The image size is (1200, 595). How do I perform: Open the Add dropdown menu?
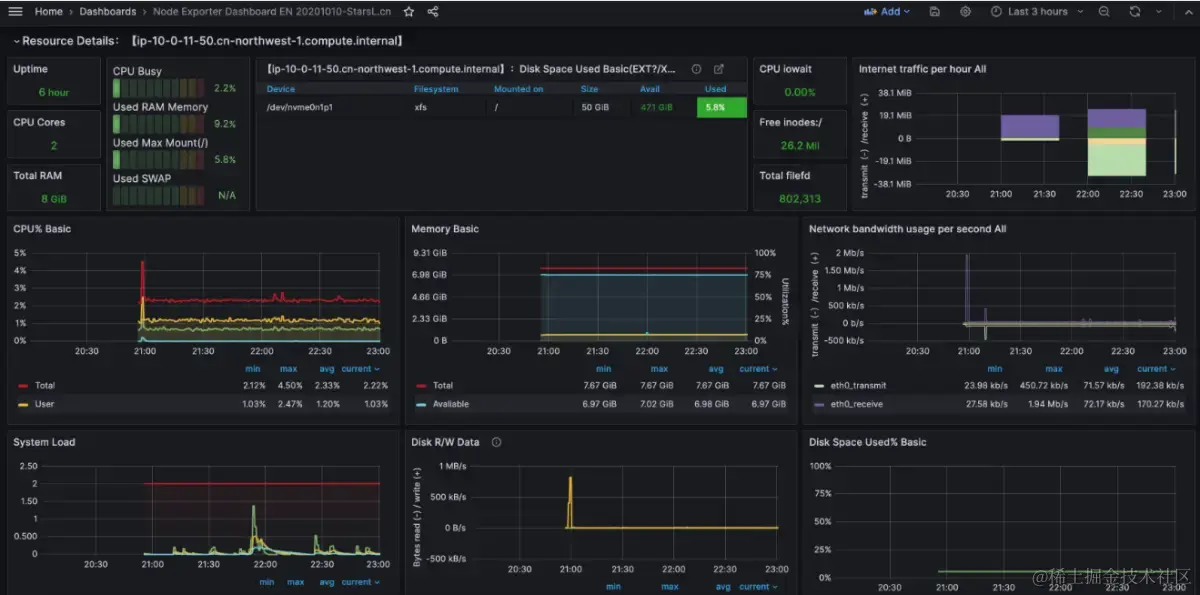pyautogui.click(x=886, y=12)
